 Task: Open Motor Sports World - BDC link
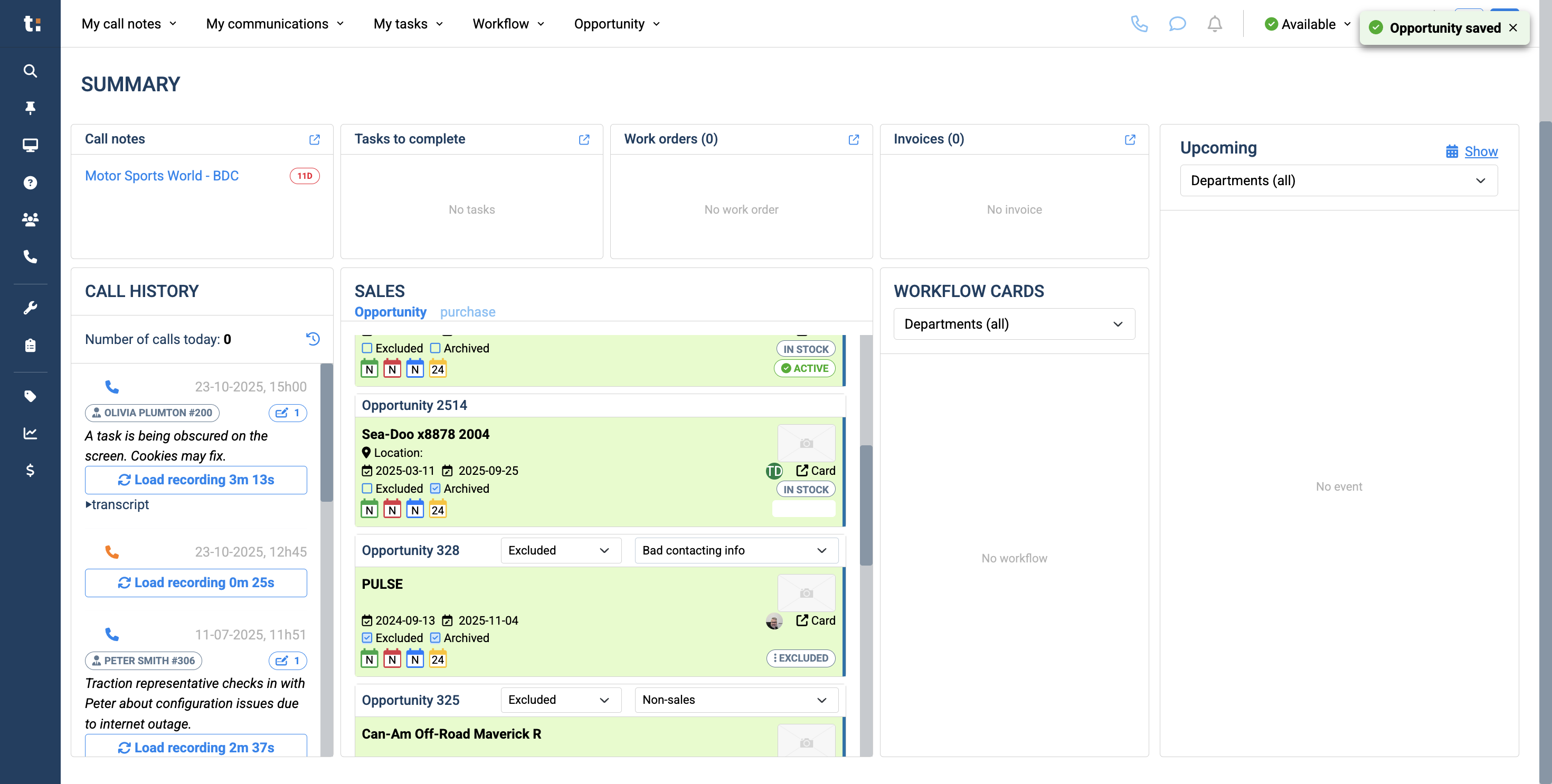pyautogui.click(x=162, y=176)
